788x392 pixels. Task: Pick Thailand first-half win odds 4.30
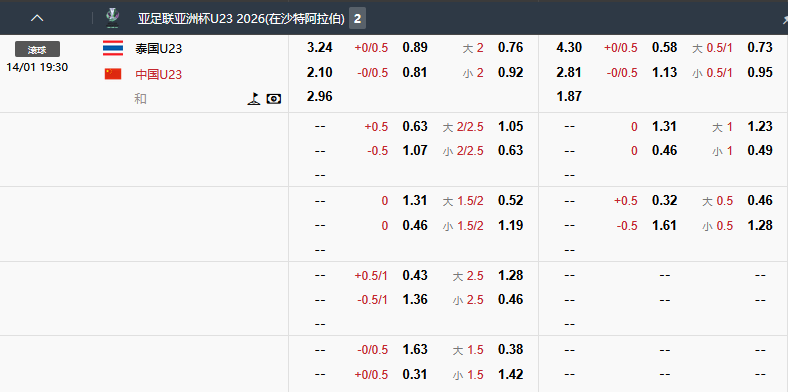[569, 48]
